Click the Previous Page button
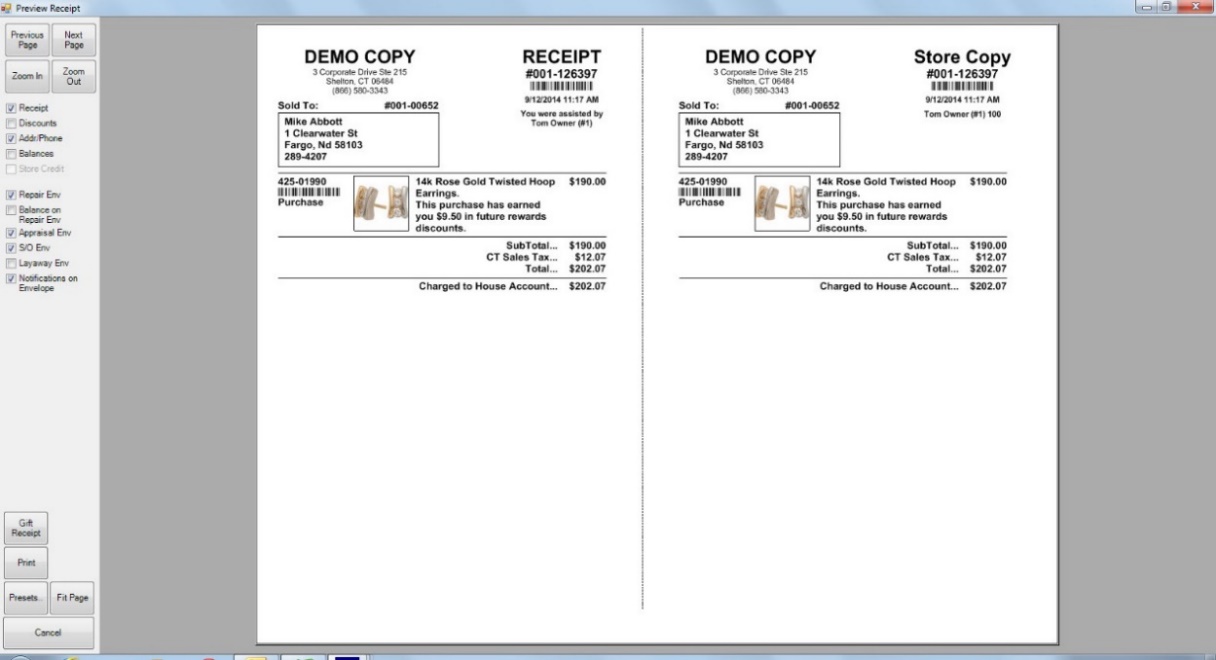 pos(26,40)
